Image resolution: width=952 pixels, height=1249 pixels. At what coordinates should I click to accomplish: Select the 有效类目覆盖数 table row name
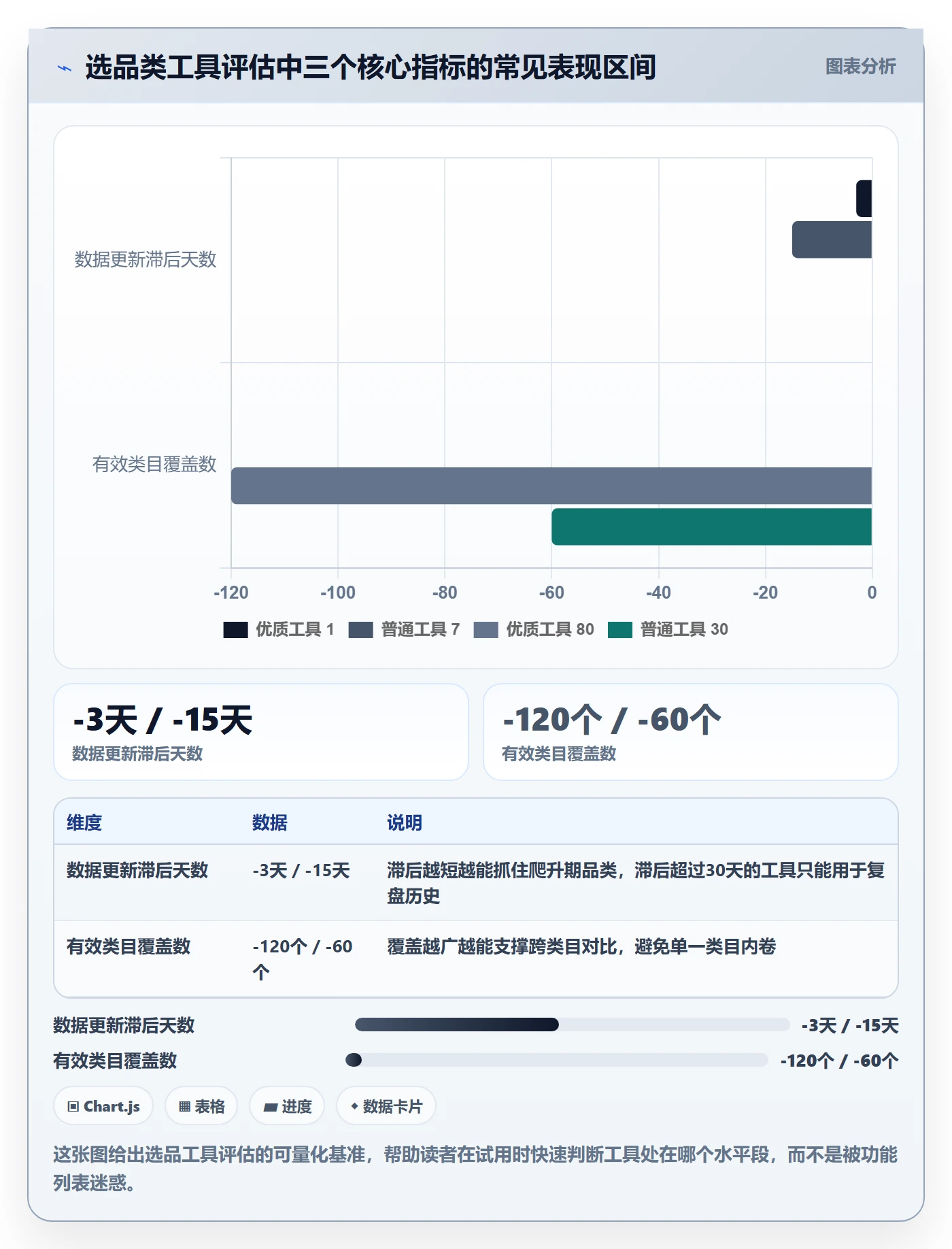pos(129,946)
